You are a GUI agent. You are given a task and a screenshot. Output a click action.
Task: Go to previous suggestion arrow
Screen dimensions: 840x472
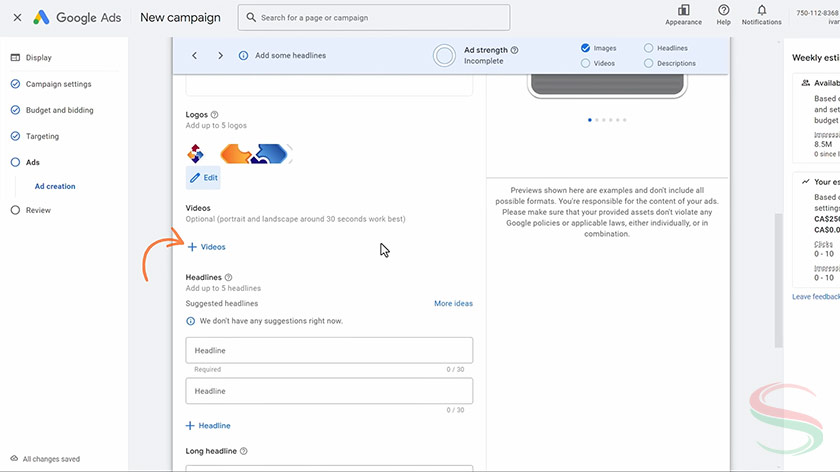194,56
